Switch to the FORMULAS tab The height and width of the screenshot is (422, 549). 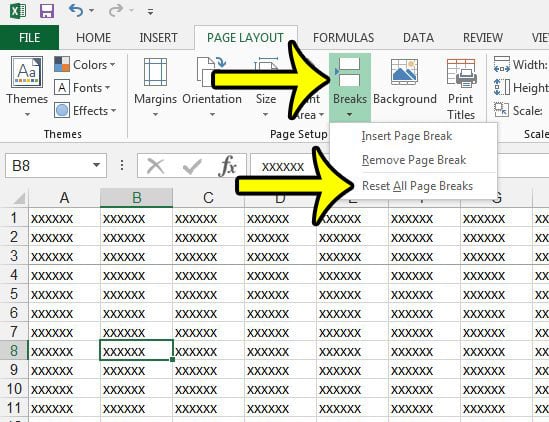pos(343,37)
